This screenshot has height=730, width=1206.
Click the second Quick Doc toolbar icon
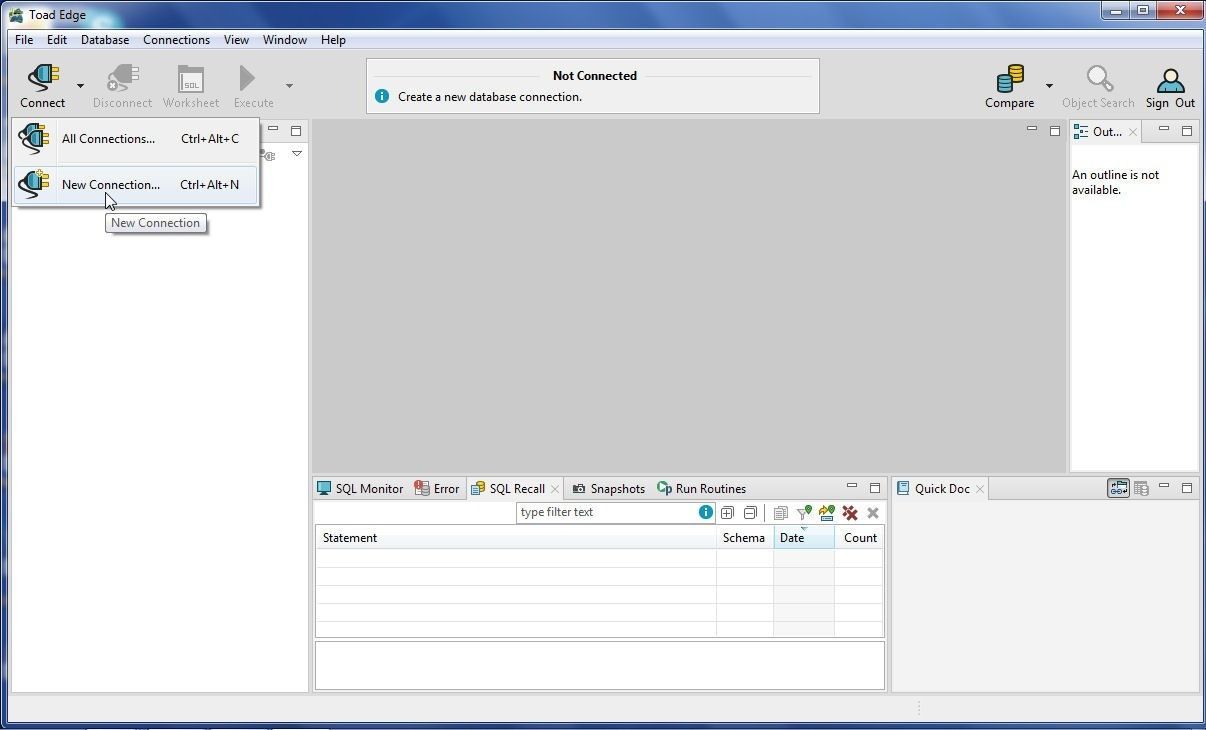click(x=1141, y=488)
